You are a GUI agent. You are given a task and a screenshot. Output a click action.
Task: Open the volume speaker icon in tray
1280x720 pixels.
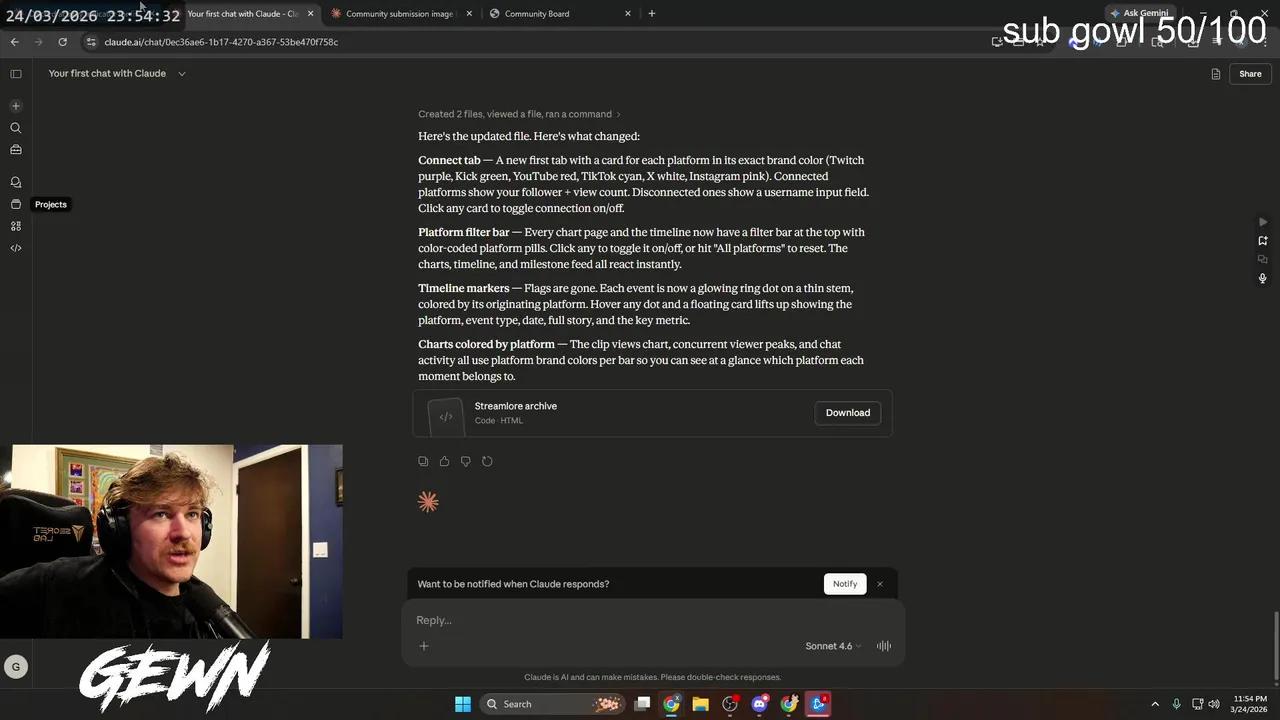[1214, 704]
